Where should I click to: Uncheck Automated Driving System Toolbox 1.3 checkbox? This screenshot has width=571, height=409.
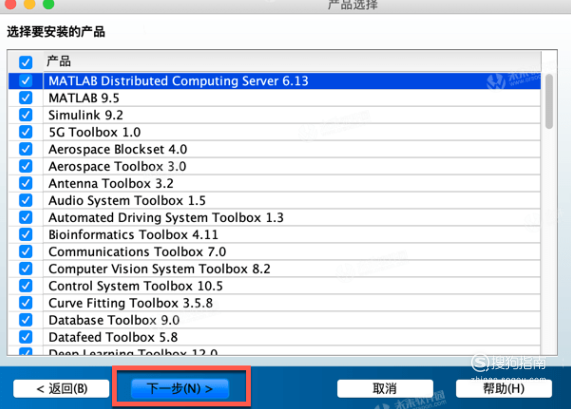[25, 217]
